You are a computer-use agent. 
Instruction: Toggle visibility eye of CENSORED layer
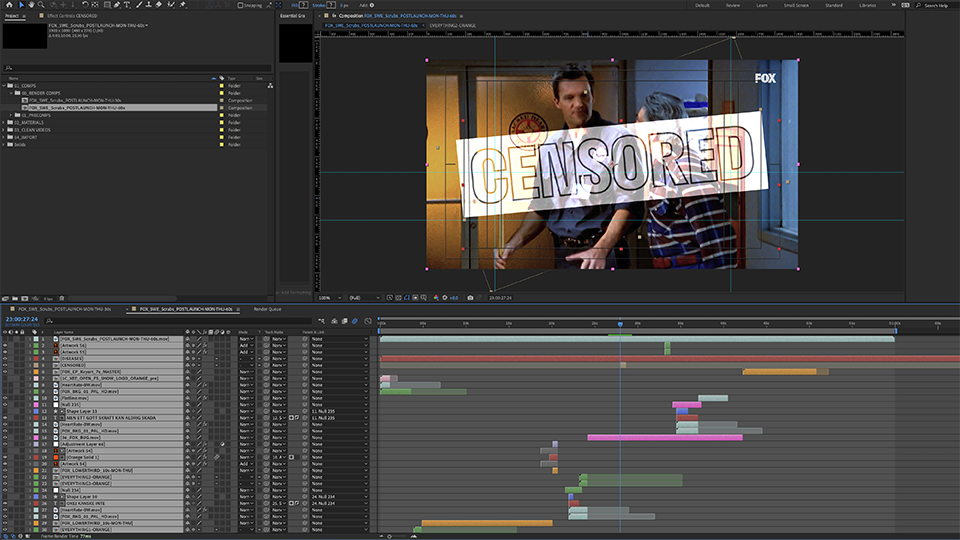(5, 365)
